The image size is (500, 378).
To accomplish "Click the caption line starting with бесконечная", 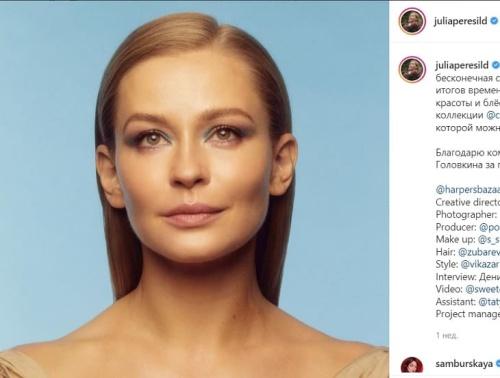I will tap(468, 78).
